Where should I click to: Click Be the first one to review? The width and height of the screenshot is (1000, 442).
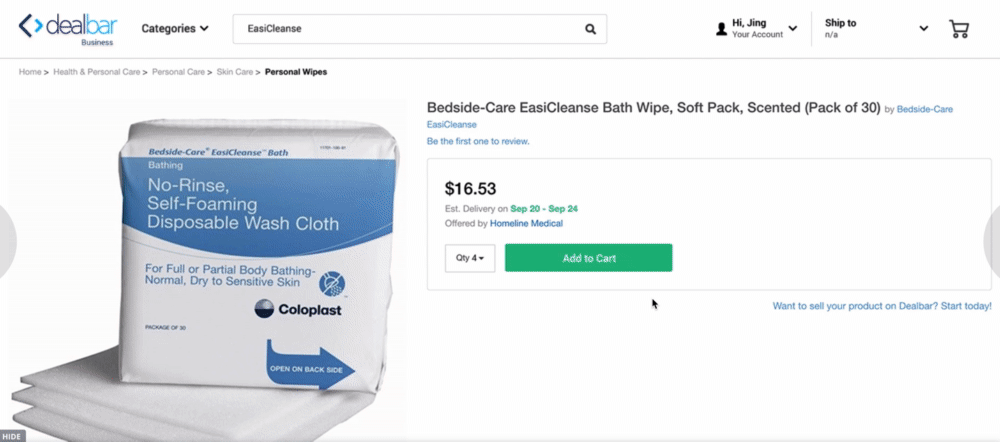tap(478, 141)
